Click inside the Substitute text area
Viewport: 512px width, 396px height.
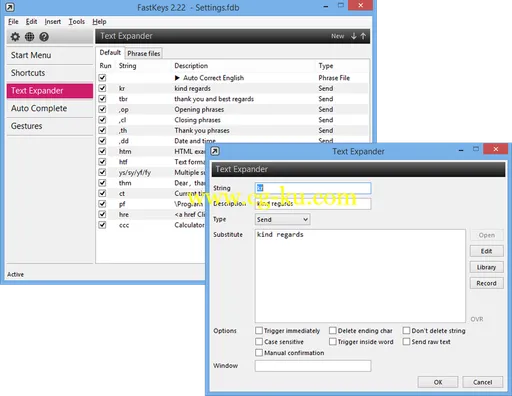360,276
